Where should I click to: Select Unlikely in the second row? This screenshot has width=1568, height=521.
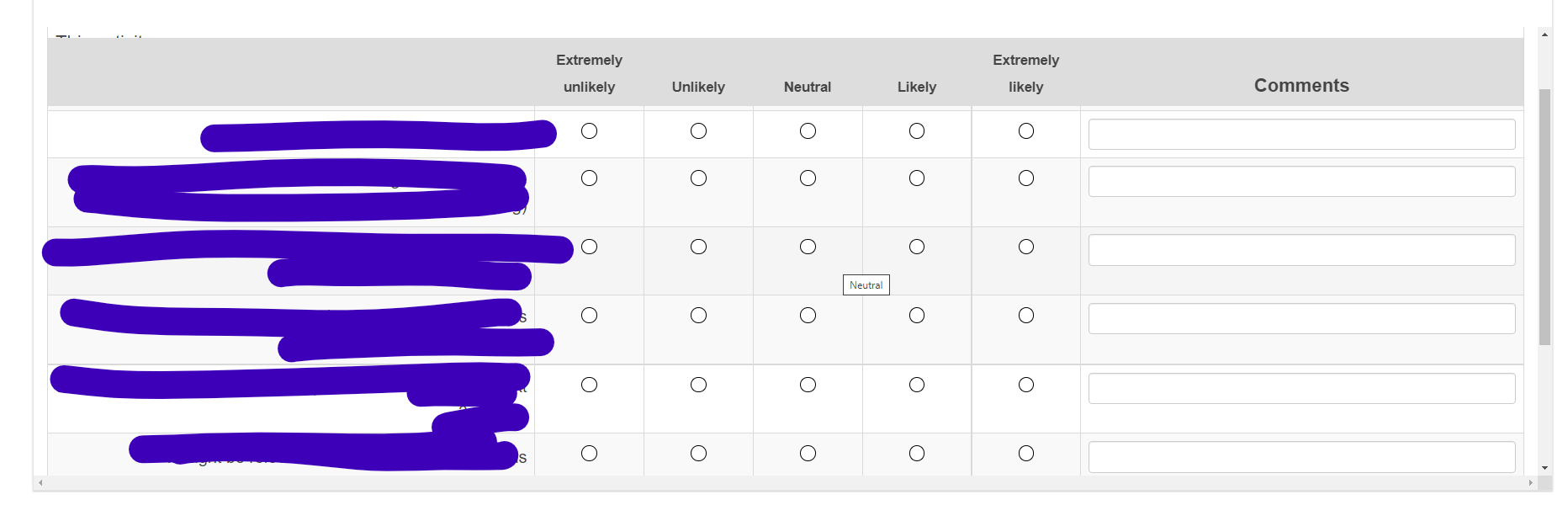(x=698, y=178)
